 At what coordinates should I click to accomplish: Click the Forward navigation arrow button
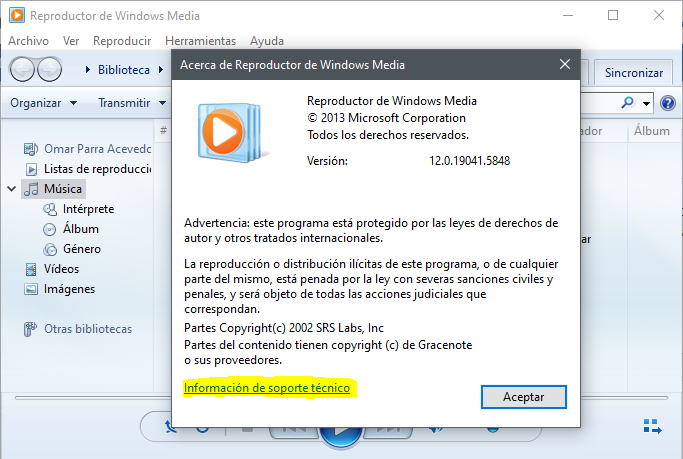[x=49, y=69]
